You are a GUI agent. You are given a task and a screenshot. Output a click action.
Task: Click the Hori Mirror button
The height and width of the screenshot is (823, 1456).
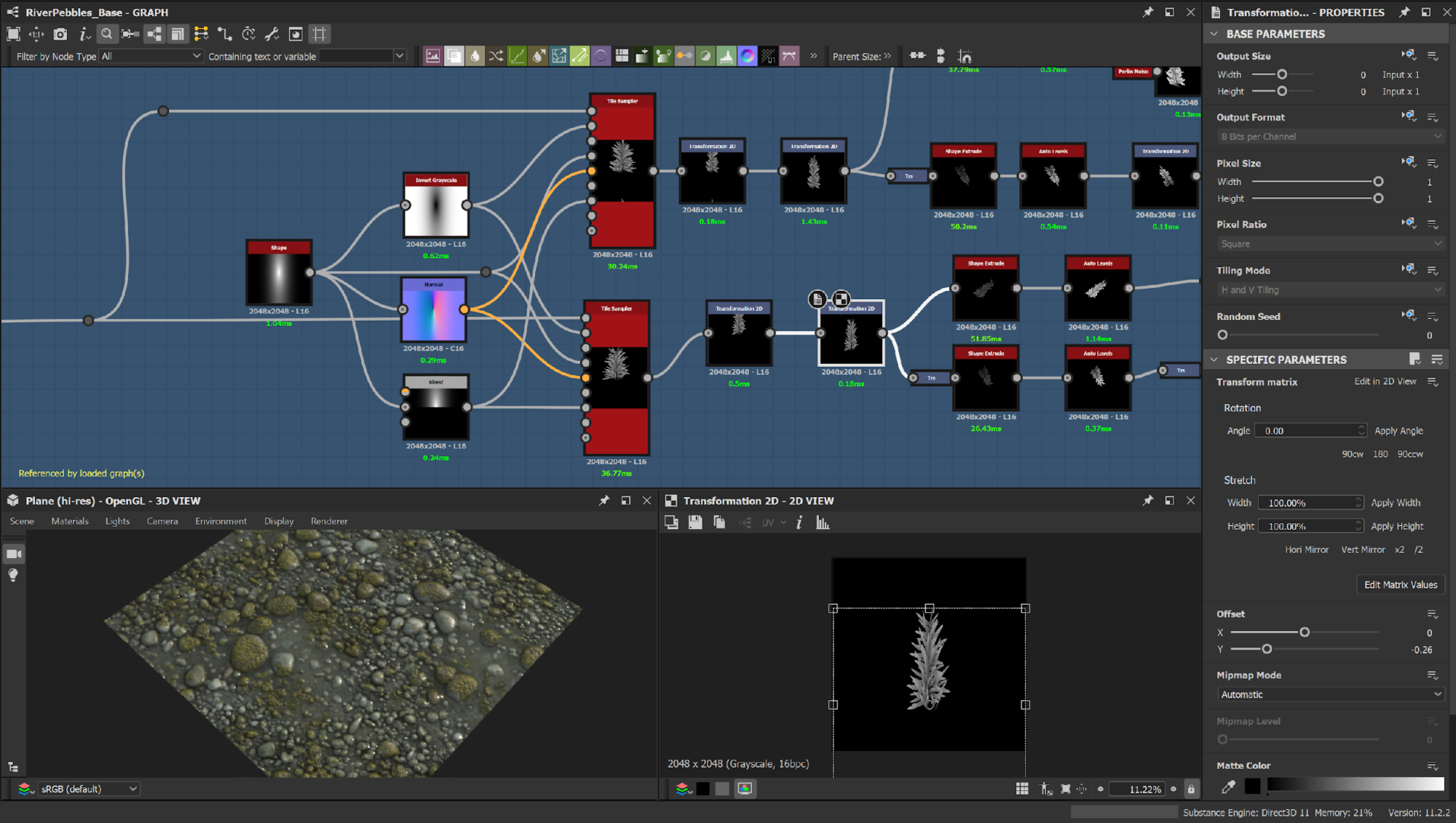pyautogui.click(x=1306, y=549)
